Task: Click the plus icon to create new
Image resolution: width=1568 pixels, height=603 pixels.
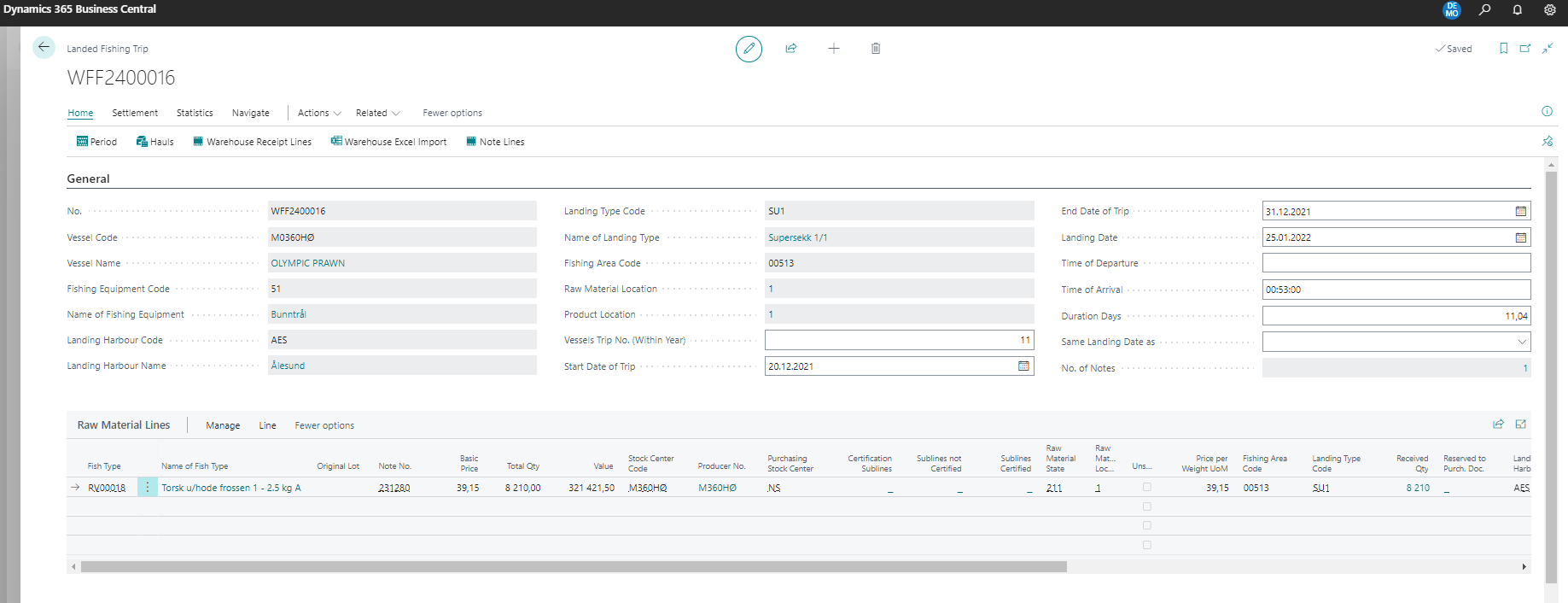Action: click(834, 49)
